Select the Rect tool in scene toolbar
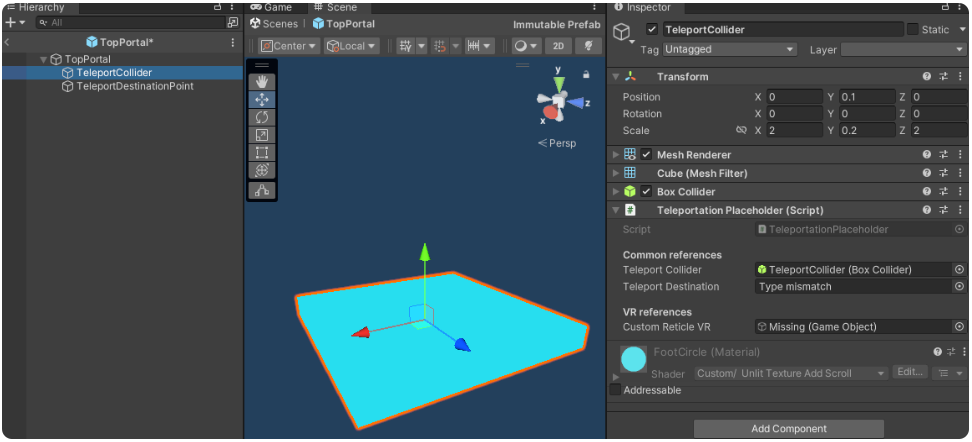Image resolution: width=972 pixels, height=442 pixels. [262, 152]
